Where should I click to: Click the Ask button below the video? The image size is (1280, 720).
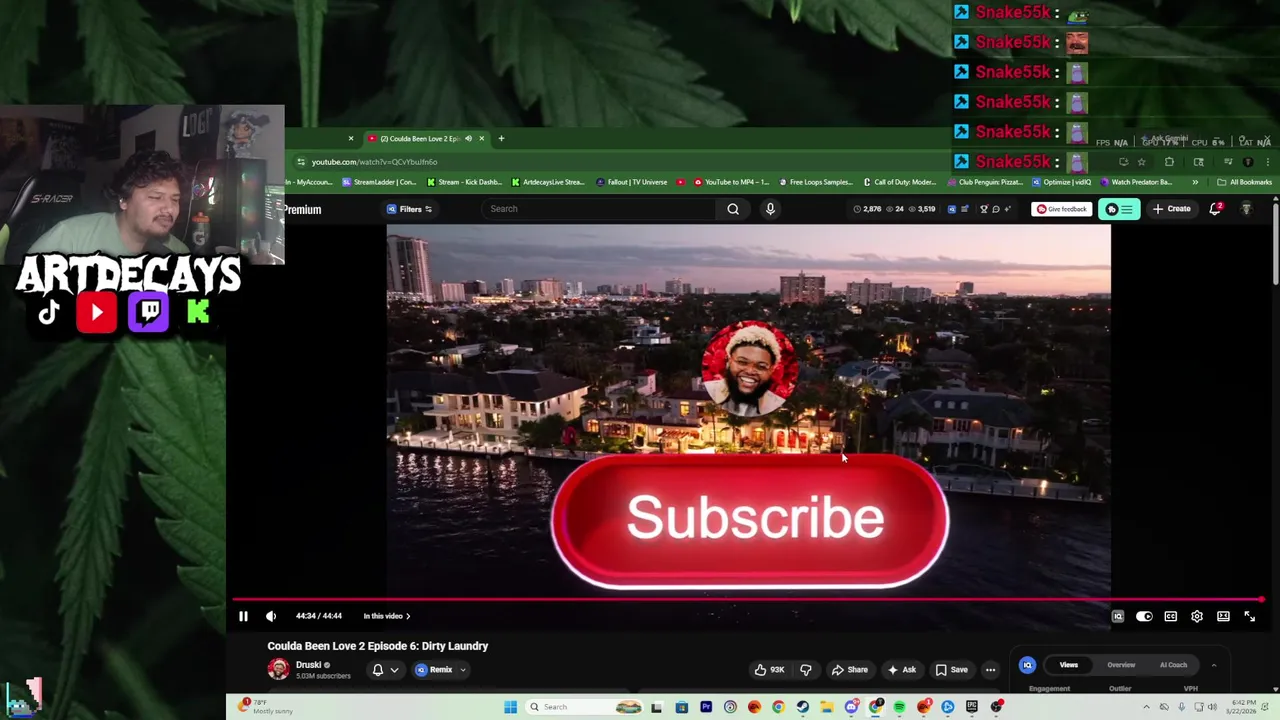point(901,670)
